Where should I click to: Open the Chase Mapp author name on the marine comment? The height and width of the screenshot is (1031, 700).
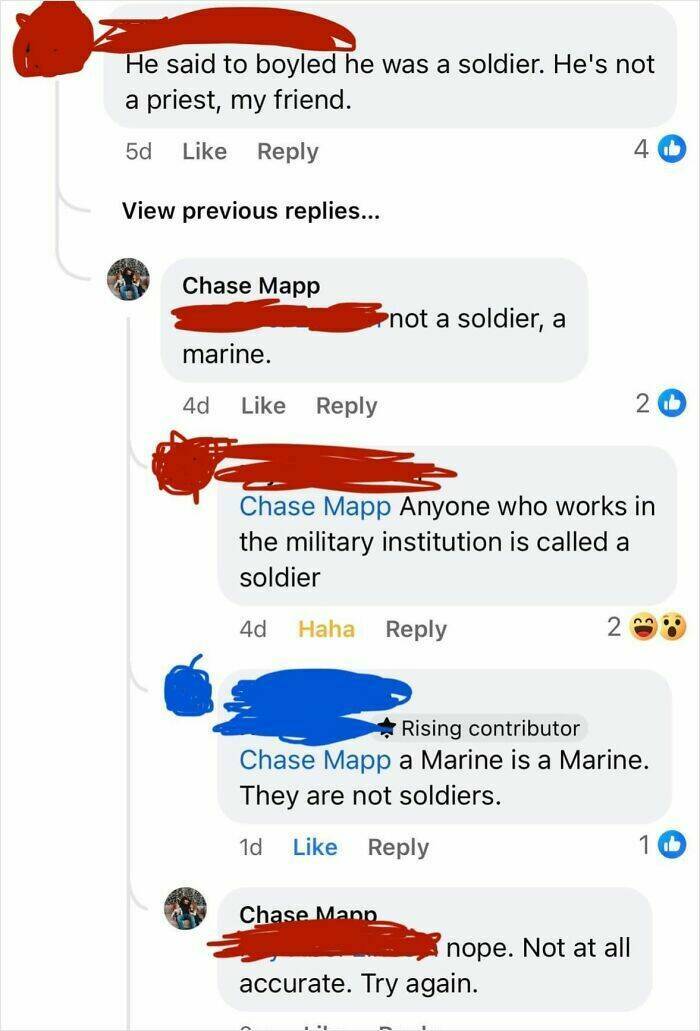[251, 285]
